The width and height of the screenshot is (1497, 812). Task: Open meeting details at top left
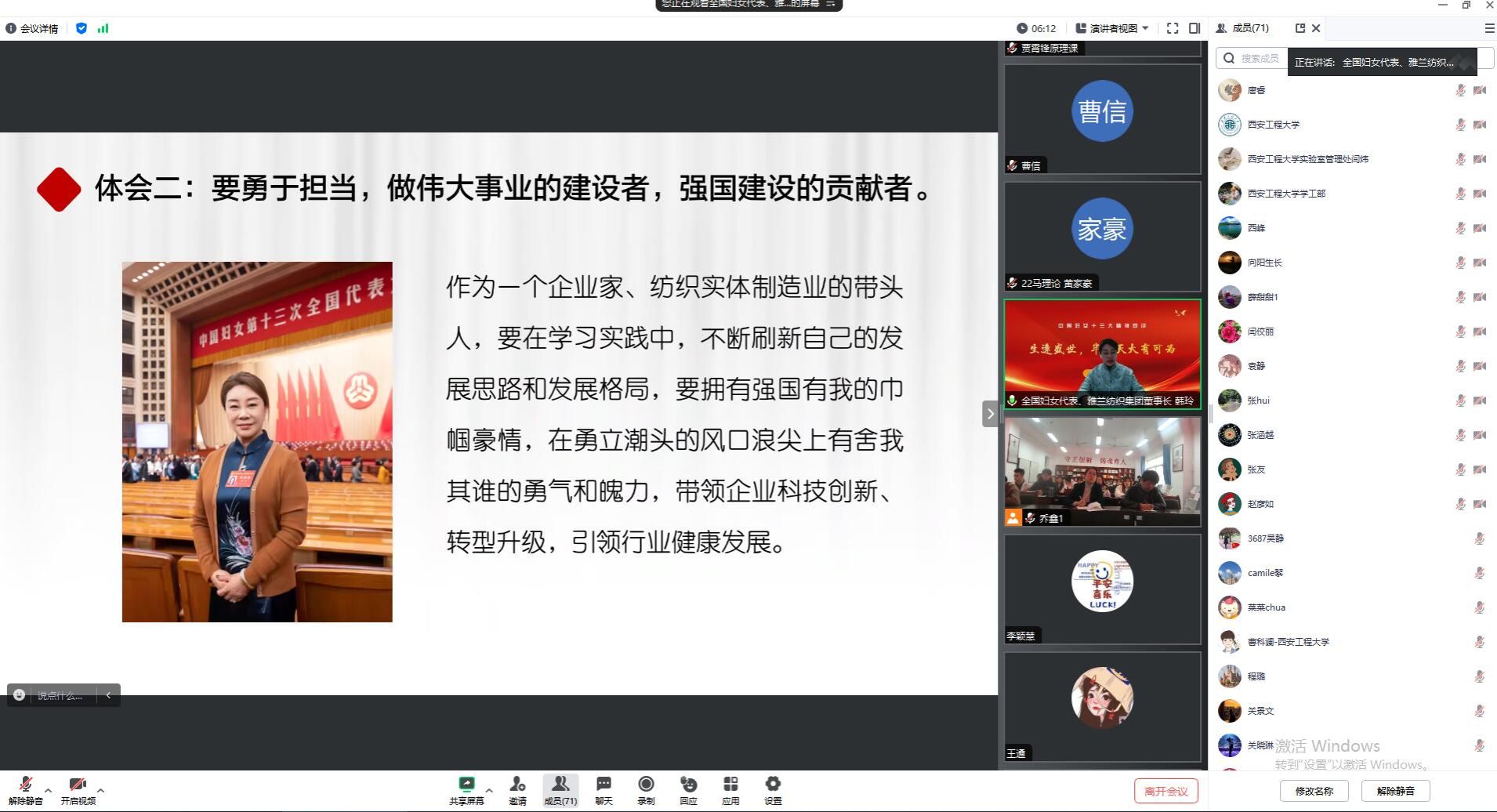[x=32, y=28]
